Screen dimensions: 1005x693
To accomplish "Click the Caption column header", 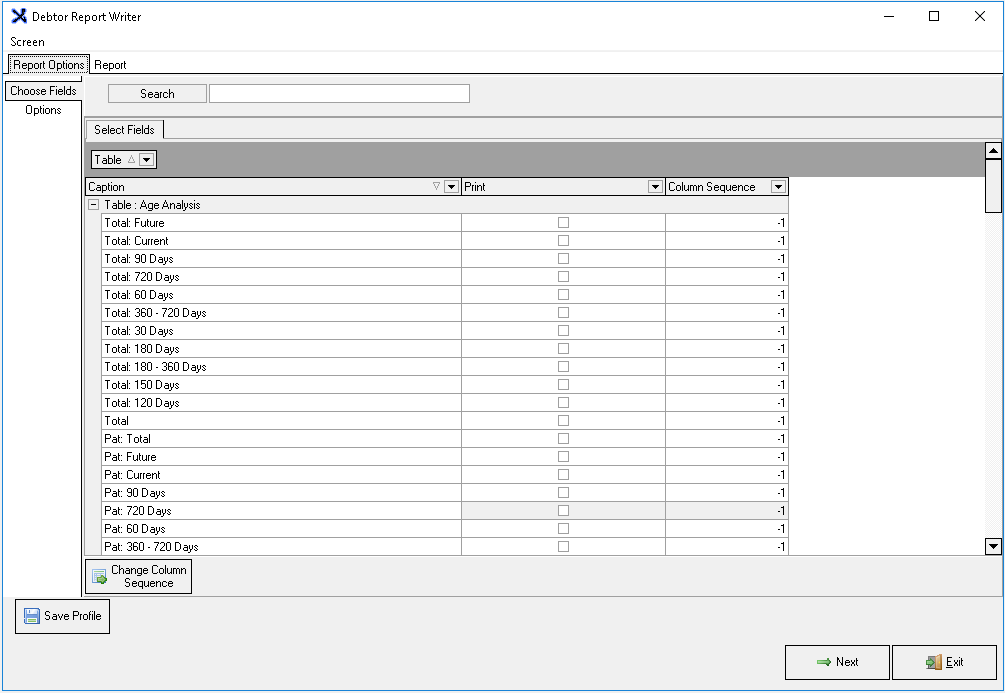I will (x=273, y=187).
